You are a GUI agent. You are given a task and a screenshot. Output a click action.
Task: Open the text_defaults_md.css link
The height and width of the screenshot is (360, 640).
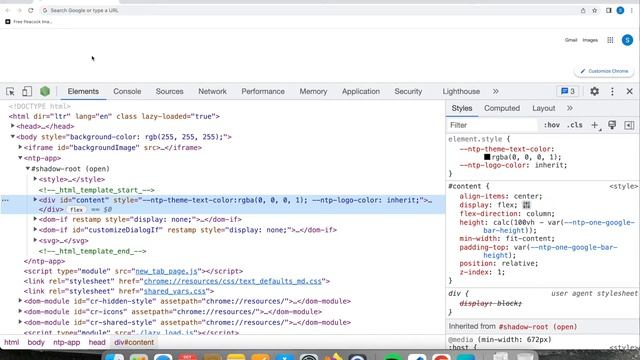tap(233, 281)
